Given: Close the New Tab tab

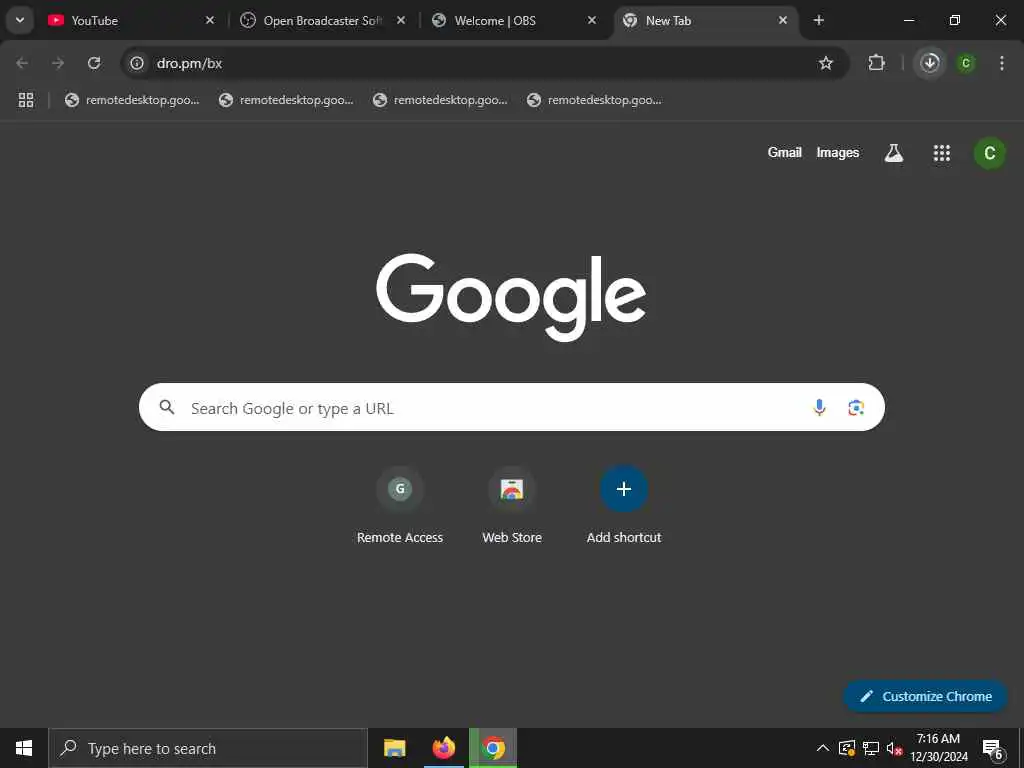Looking at the screenshot, I should [782, 20].
